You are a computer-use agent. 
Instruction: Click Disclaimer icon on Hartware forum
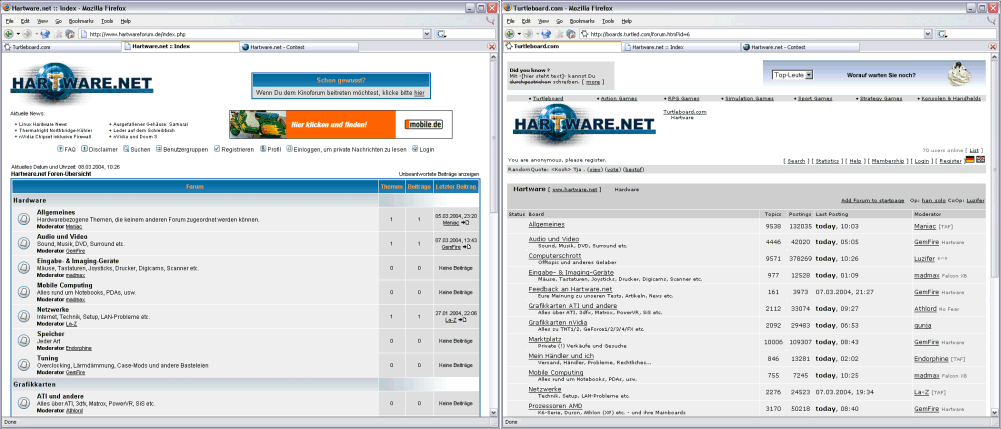pyautogui.click(x=85, y=149)
